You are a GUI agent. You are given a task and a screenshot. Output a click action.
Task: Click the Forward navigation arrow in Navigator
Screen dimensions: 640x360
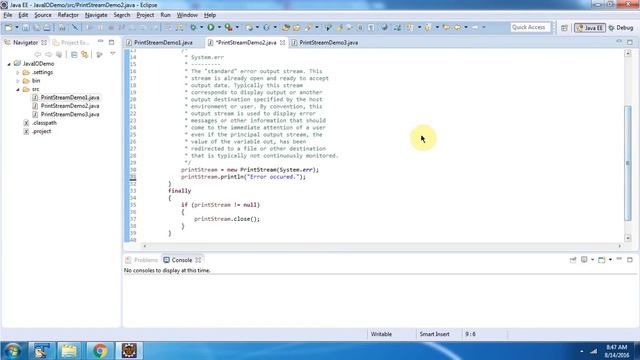[49, 54]
